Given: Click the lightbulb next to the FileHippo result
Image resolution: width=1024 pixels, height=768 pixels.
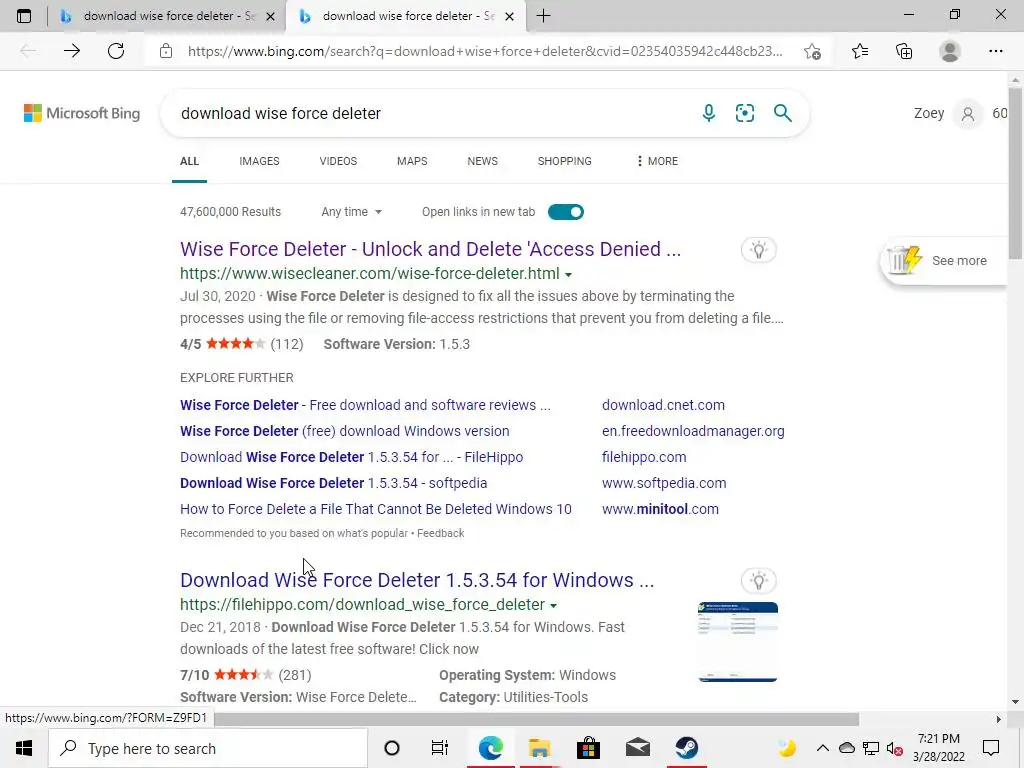Looking at the screenshot, I should pyautogui.click(x=758, y=581).
